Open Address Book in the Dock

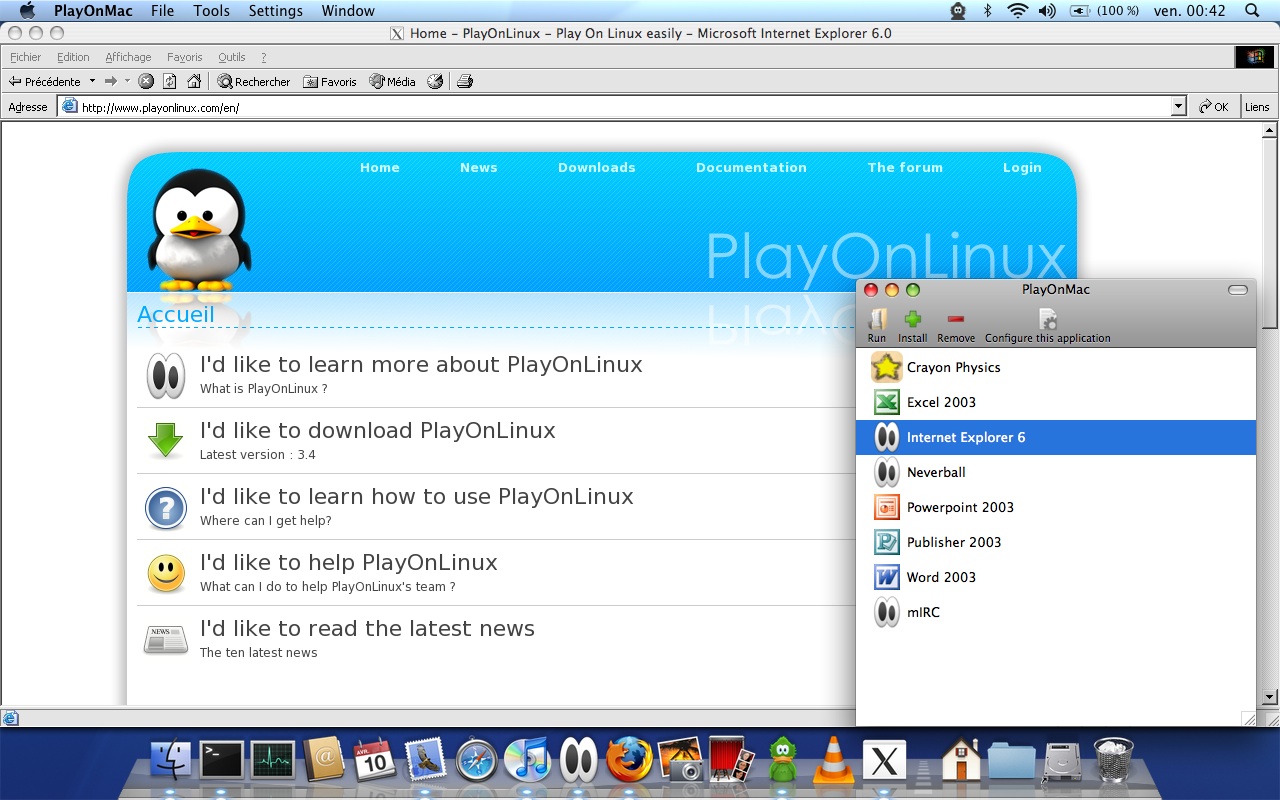tap(324, 760)
